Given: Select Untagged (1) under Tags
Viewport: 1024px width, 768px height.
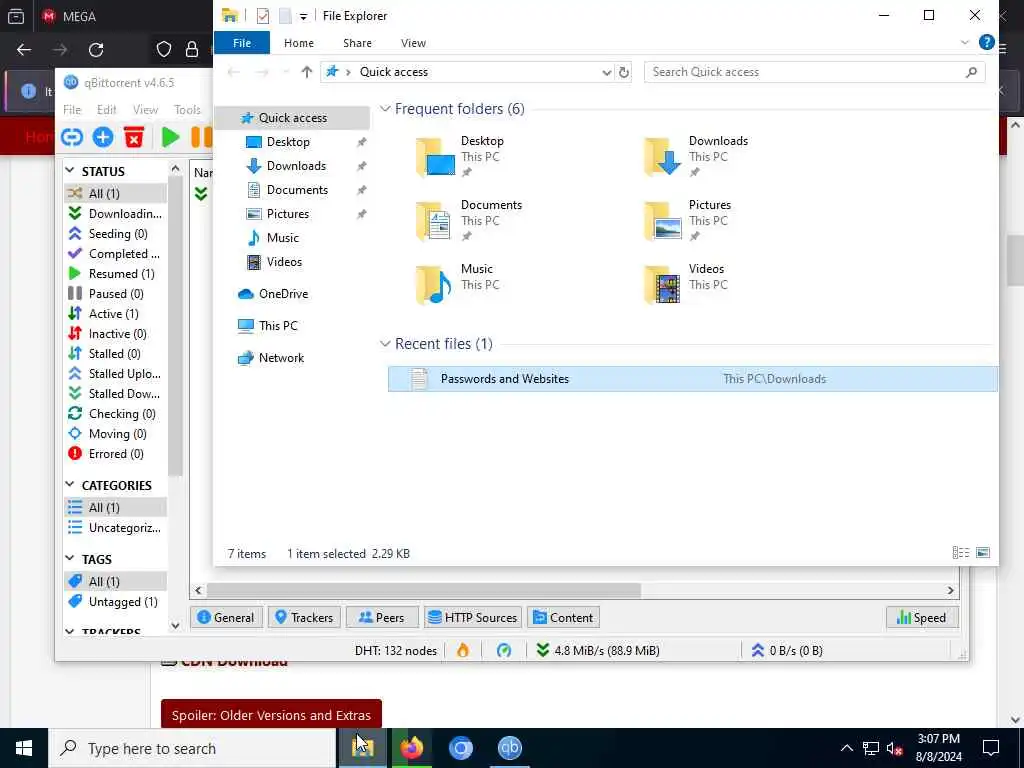Looking at the screenshot, I should pyautogui.click(x=116, y=601).
